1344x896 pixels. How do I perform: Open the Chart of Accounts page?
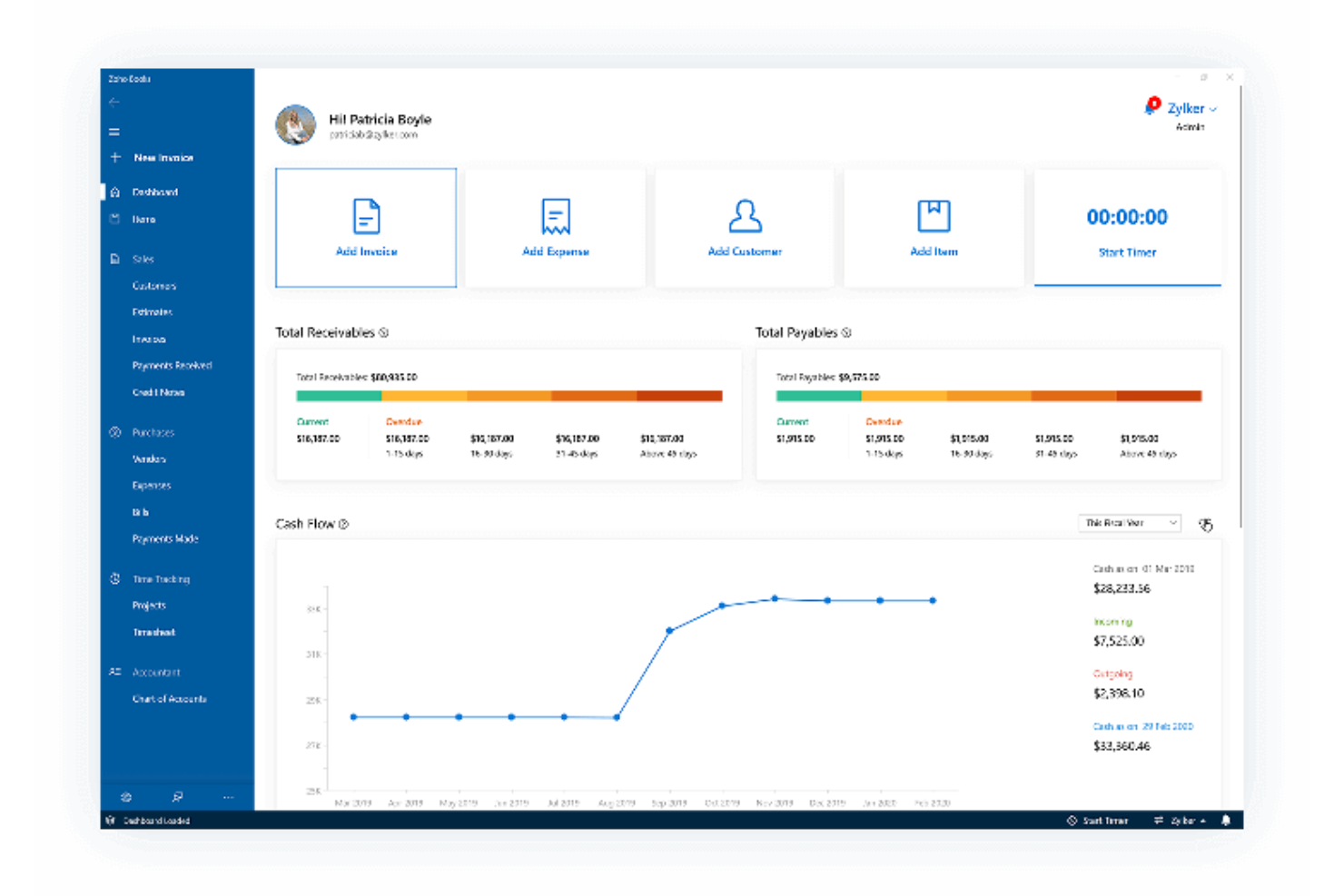click(169, 698)
